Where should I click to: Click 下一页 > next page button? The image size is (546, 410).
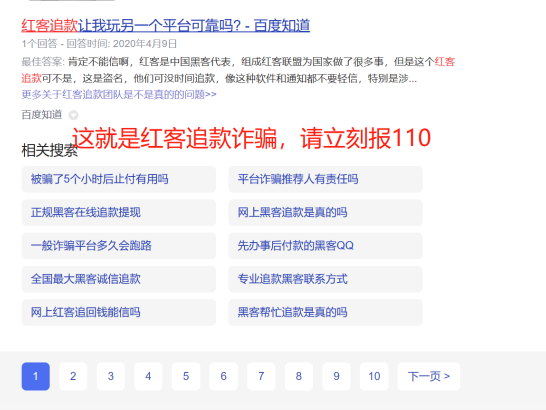click(x=429, y=376)
